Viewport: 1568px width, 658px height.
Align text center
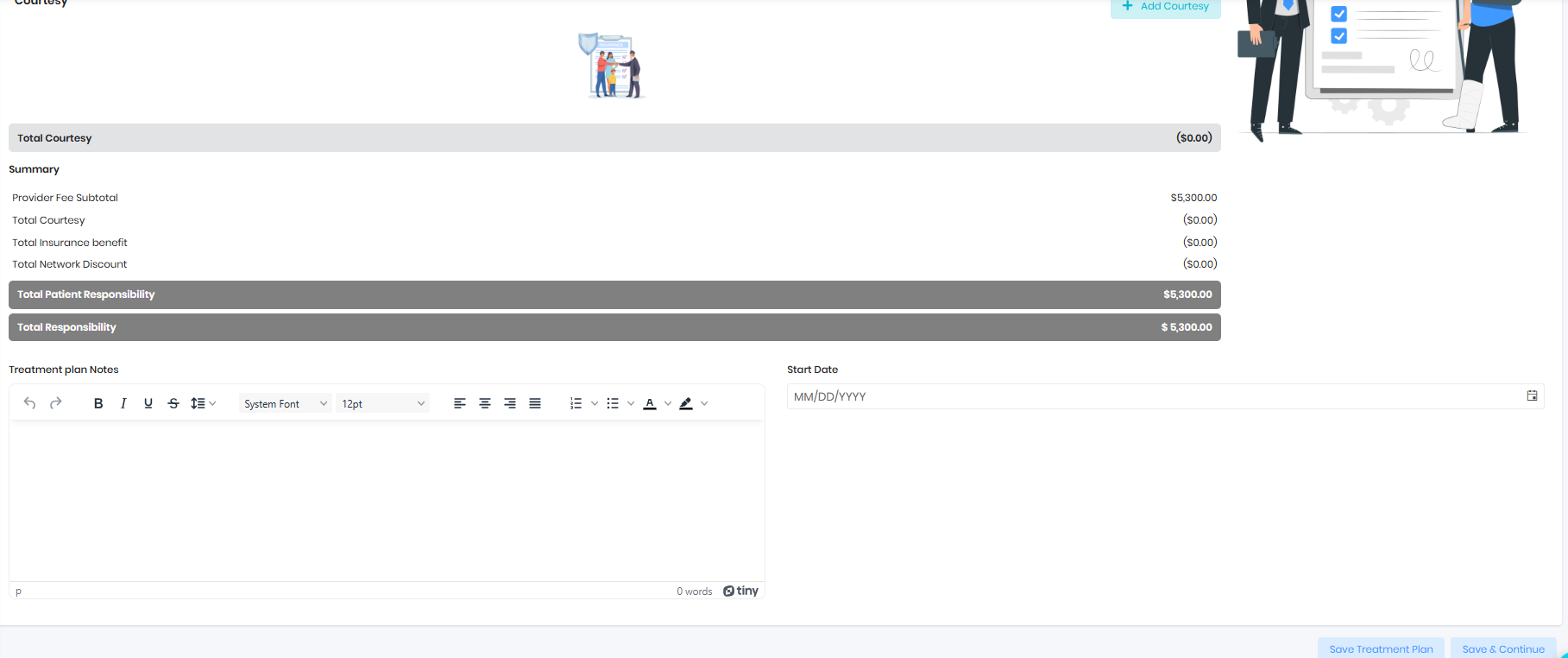click(485, 403)
